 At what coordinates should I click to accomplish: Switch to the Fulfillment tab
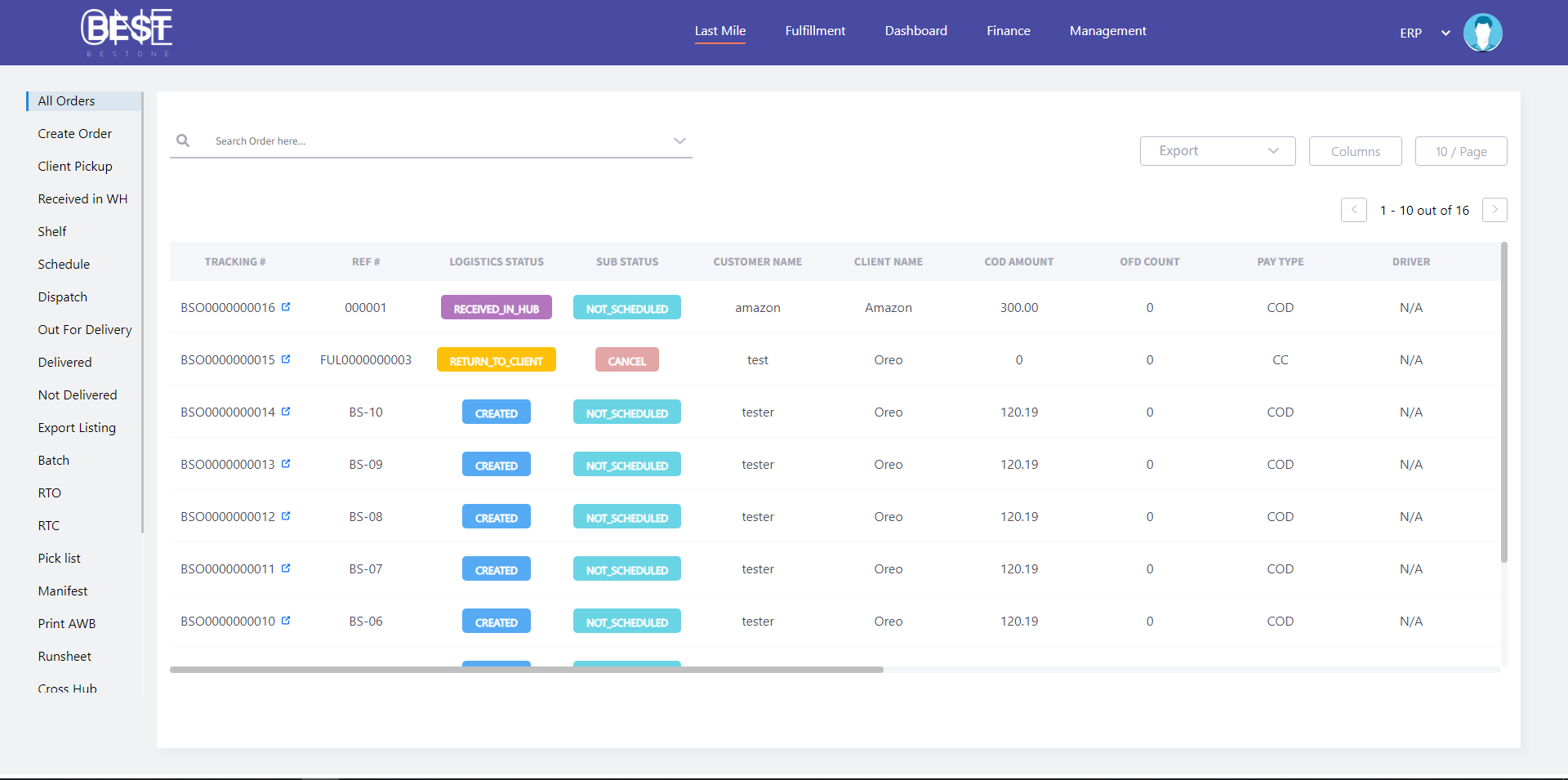[x=815, y=31]
